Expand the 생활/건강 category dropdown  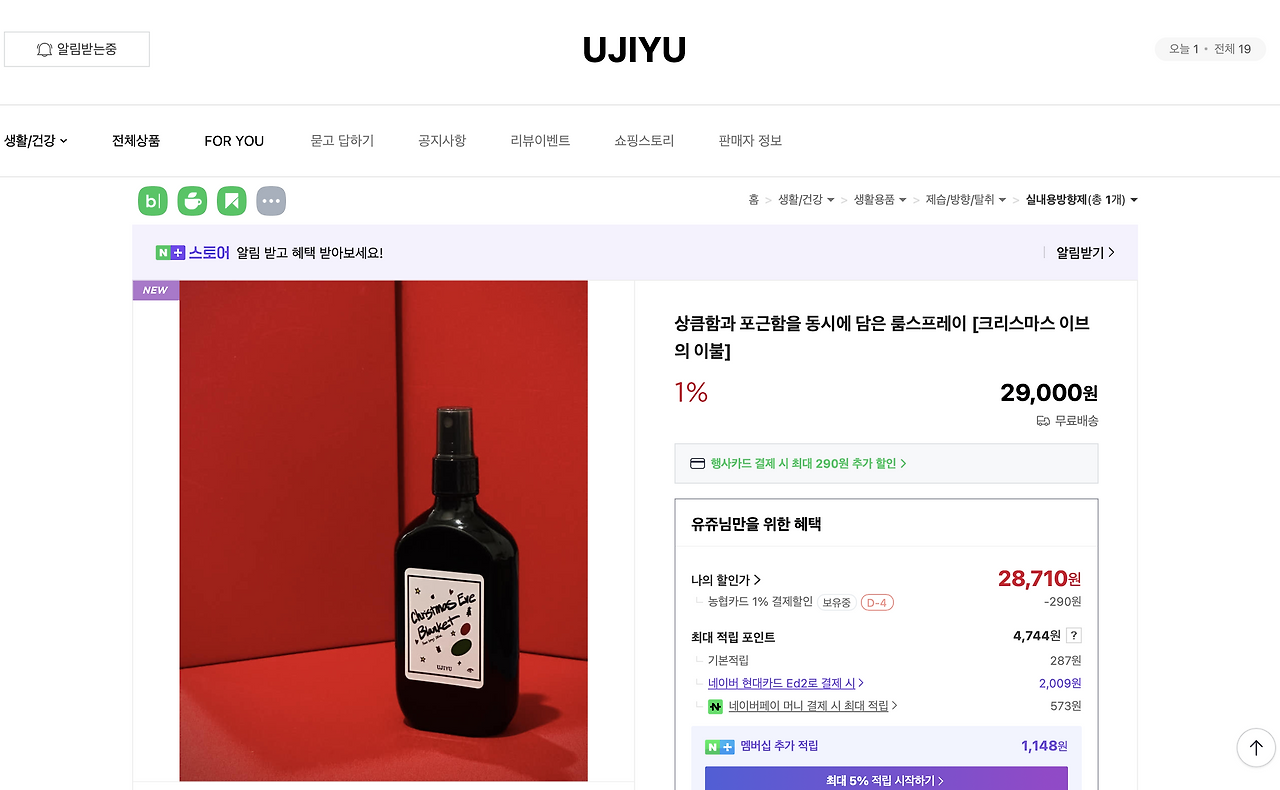(x=36, y=141)
